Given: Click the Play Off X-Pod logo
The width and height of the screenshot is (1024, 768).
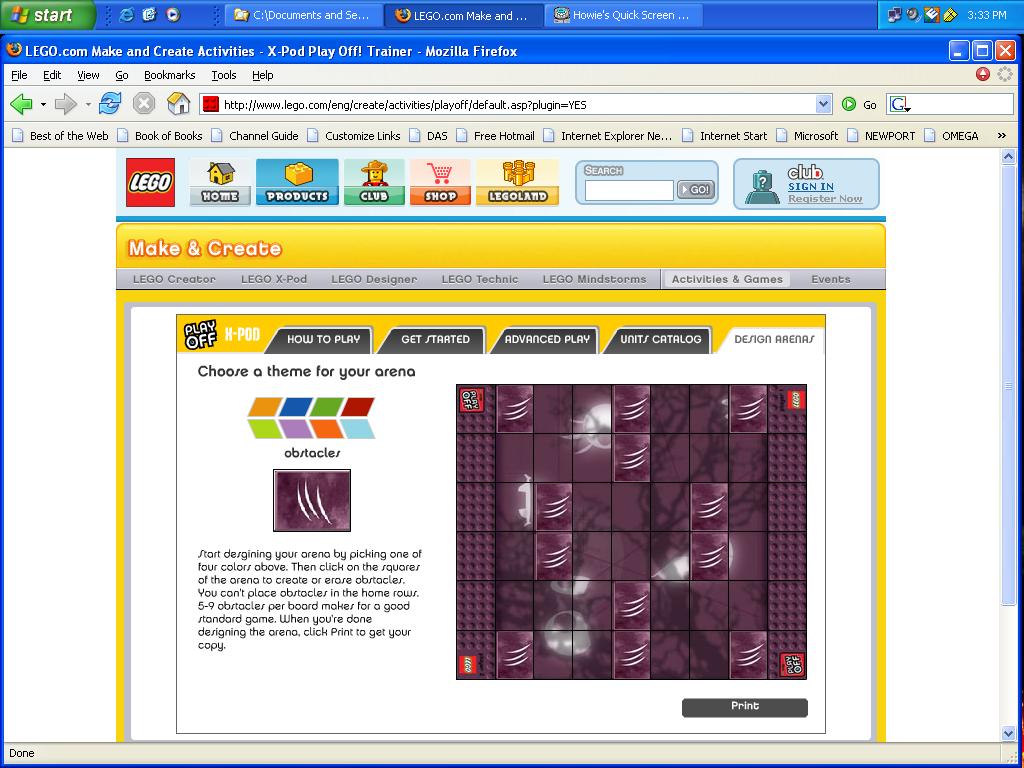Looking at the screenshot, I should tap(223, 335).
